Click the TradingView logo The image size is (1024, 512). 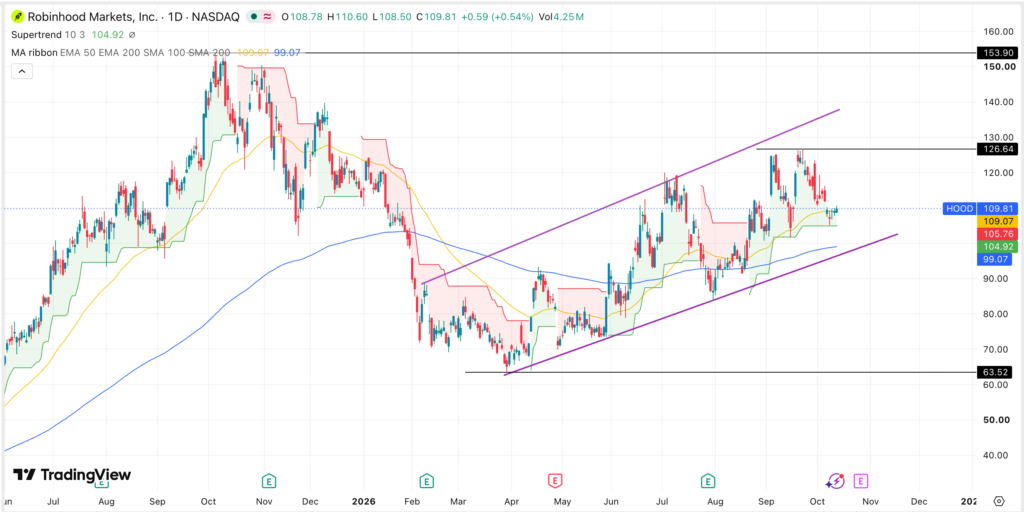72,475
